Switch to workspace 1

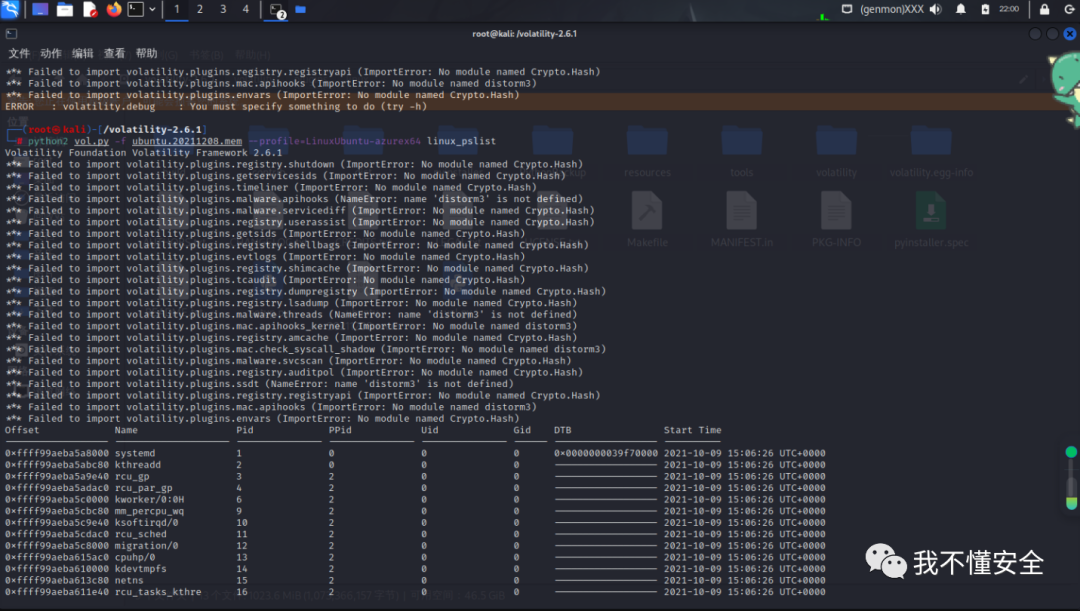176,9
